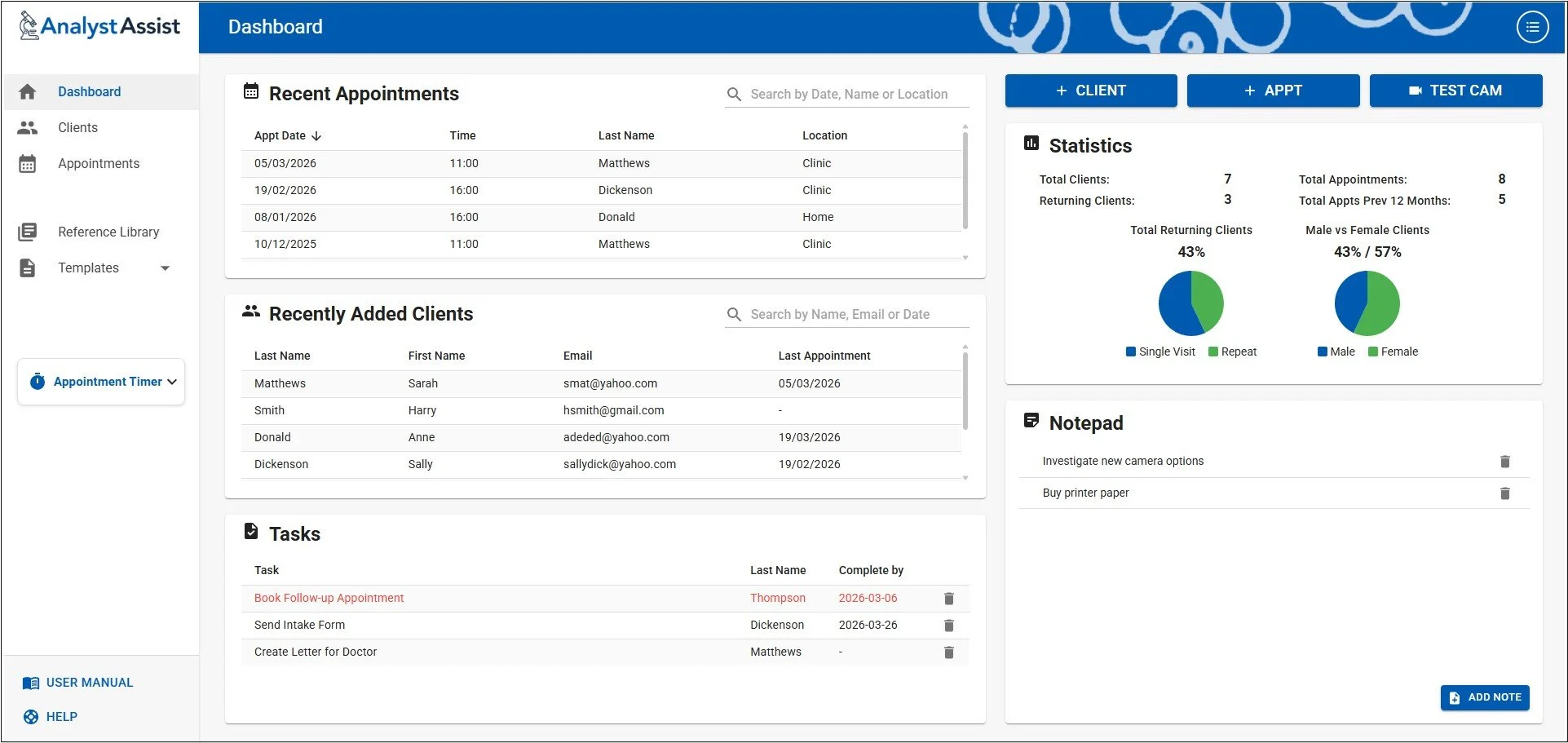Open the Clients page from the sidebar

77,127
